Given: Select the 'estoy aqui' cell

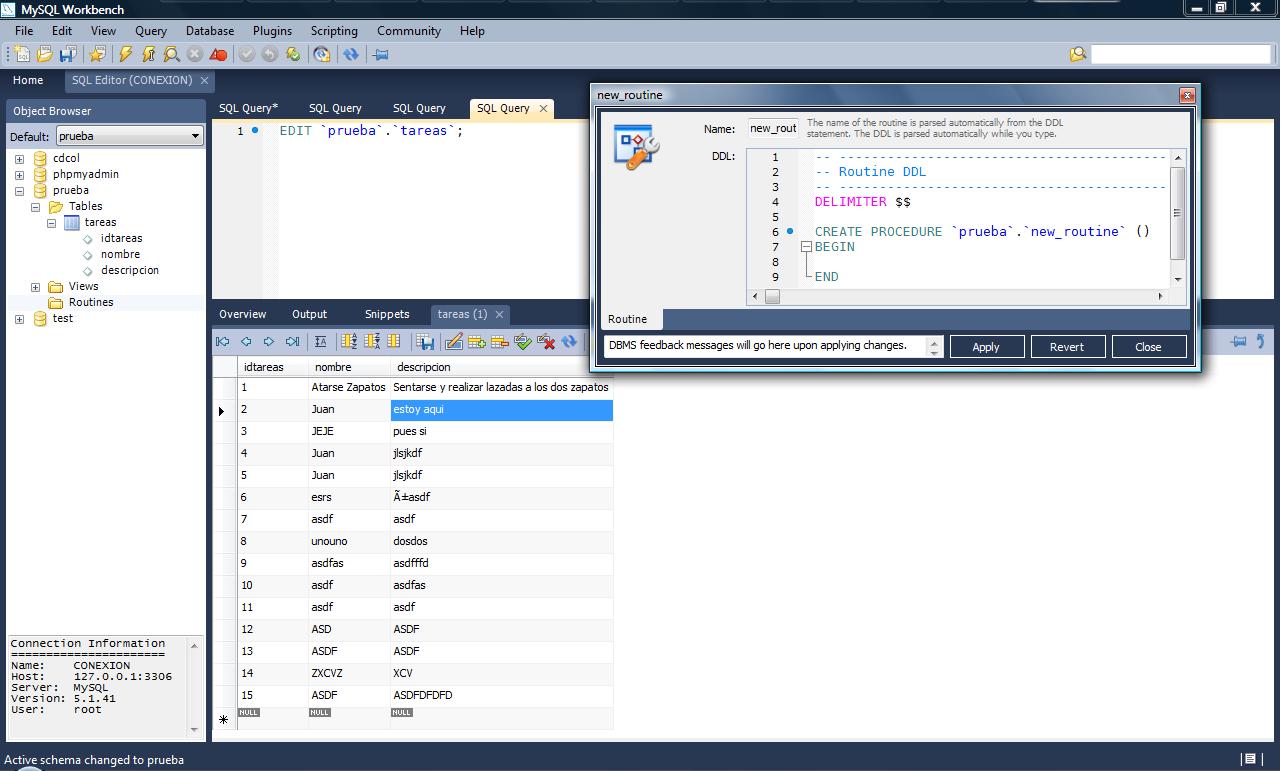Looking at the screenshot, I should coord(501,409).
